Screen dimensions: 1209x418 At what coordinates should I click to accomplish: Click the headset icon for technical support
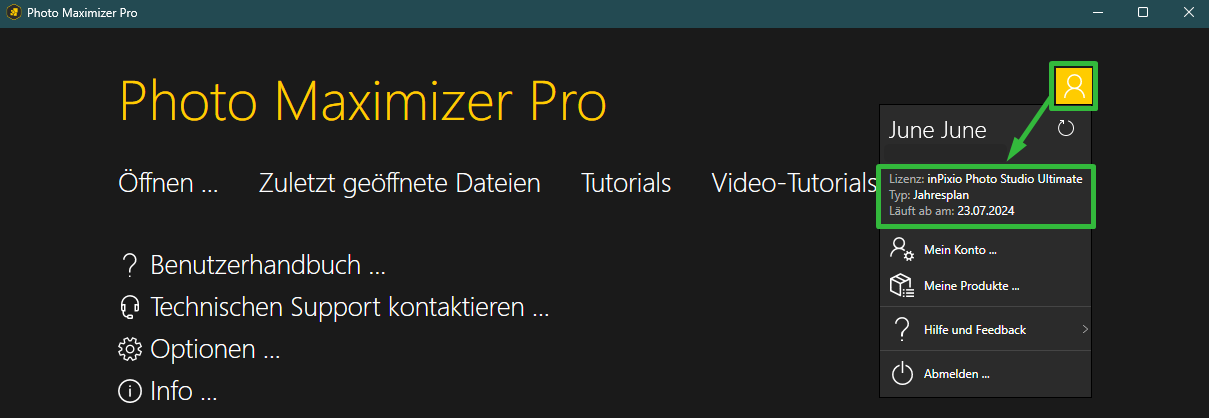coord(128,307)
